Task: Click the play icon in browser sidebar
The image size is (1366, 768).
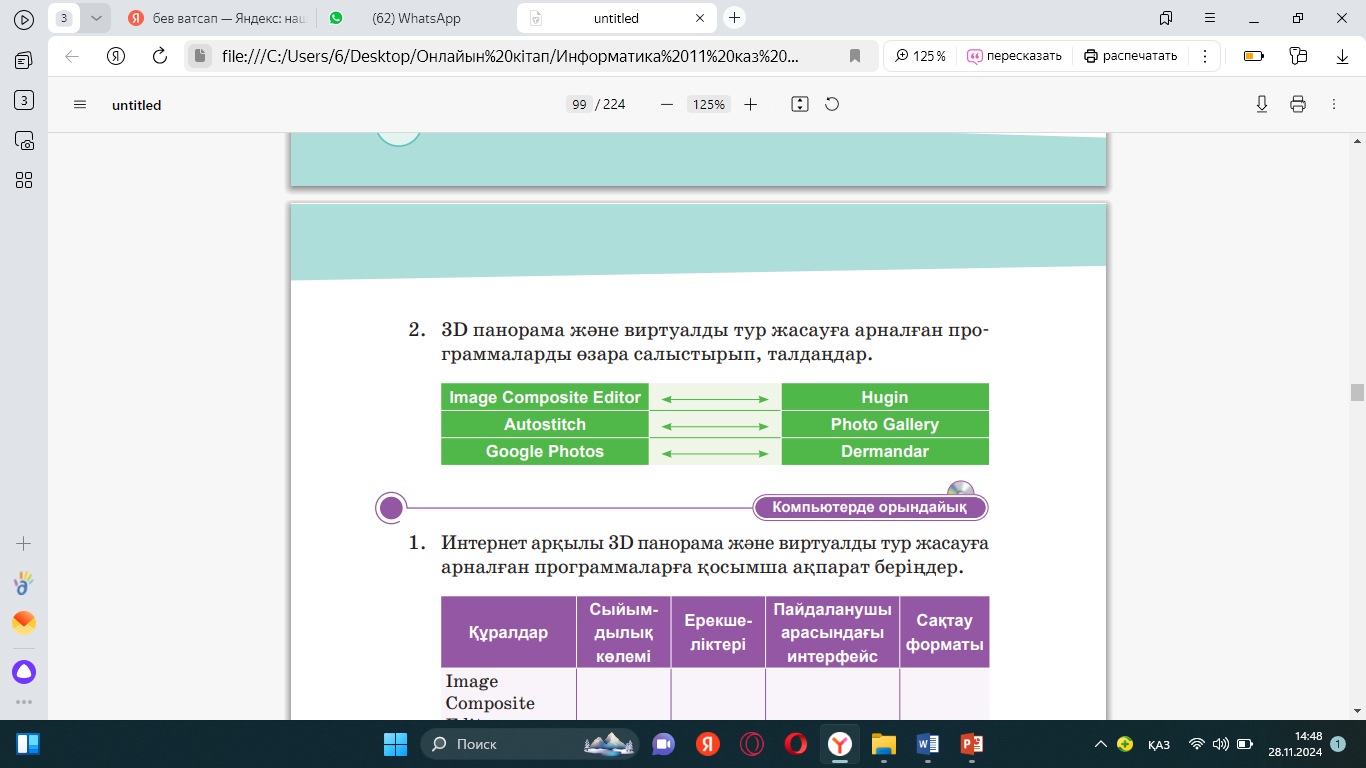Action: [24, 18]
